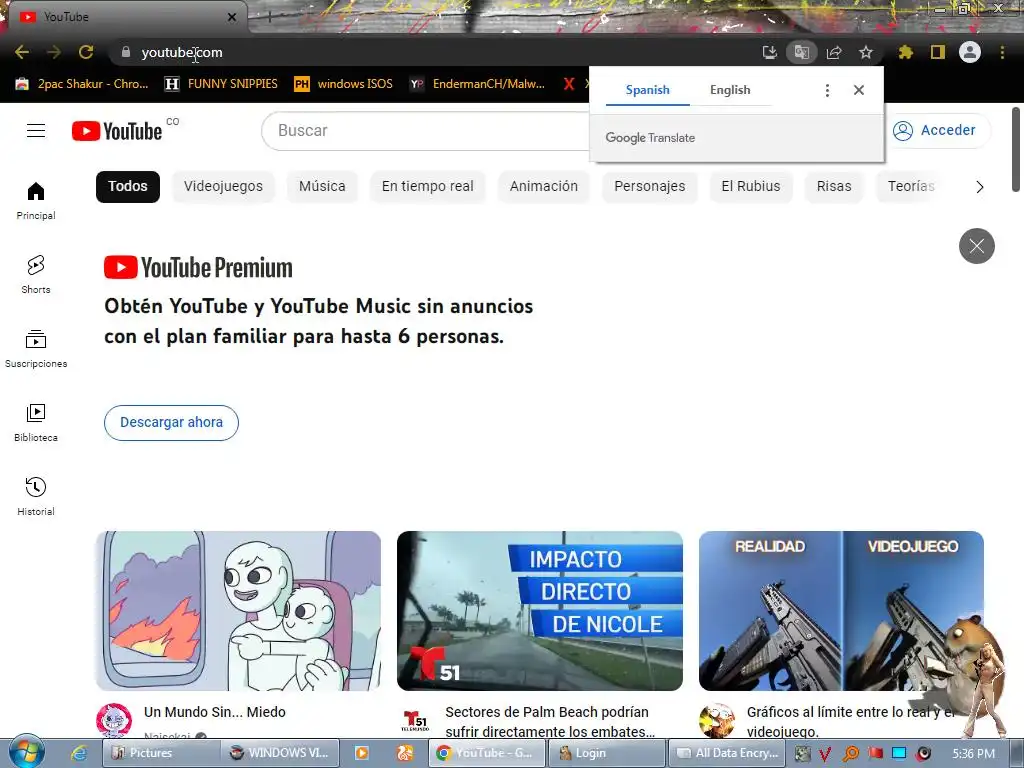Image resolution: width=1024 pixels, height=768 pixels.
Task: Click the taskbar clock showing 5:36 PM
Action: tap(973, 754)
